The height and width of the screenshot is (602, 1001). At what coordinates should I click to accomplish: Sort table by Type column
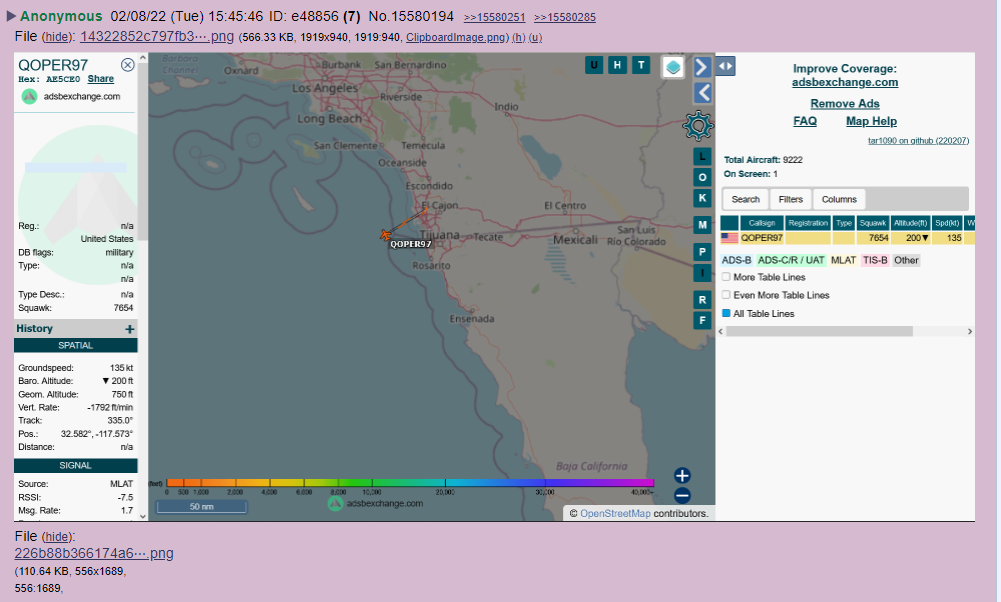(844, 223)
